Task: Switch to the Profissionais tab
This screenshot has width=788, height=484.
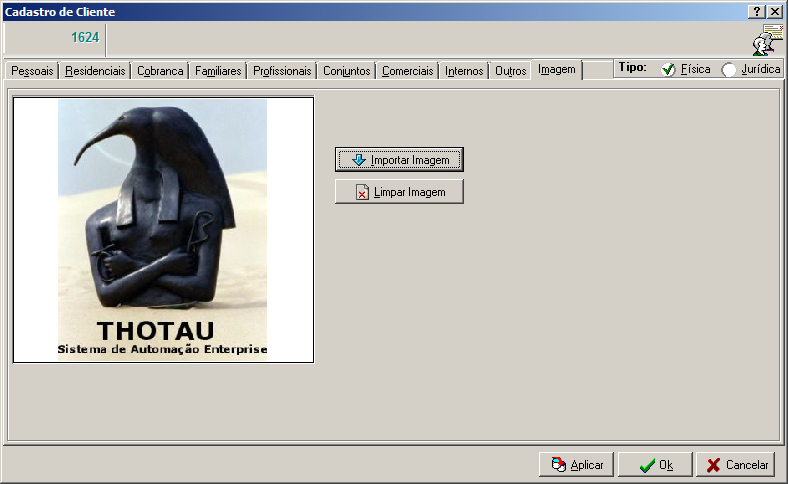Action: (x=282, y=71)
